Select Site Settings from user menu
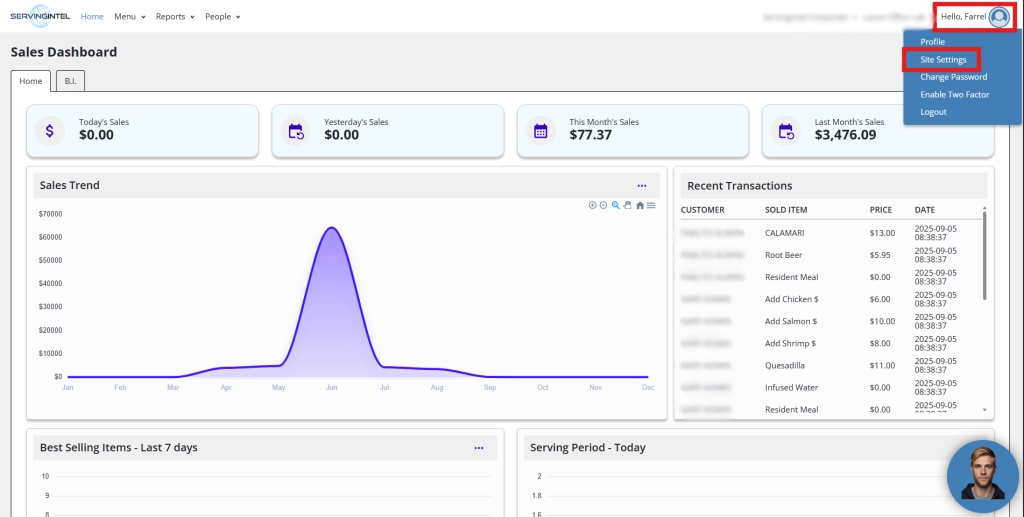Screen dimensions: 1024x517 tap(943, 60)
